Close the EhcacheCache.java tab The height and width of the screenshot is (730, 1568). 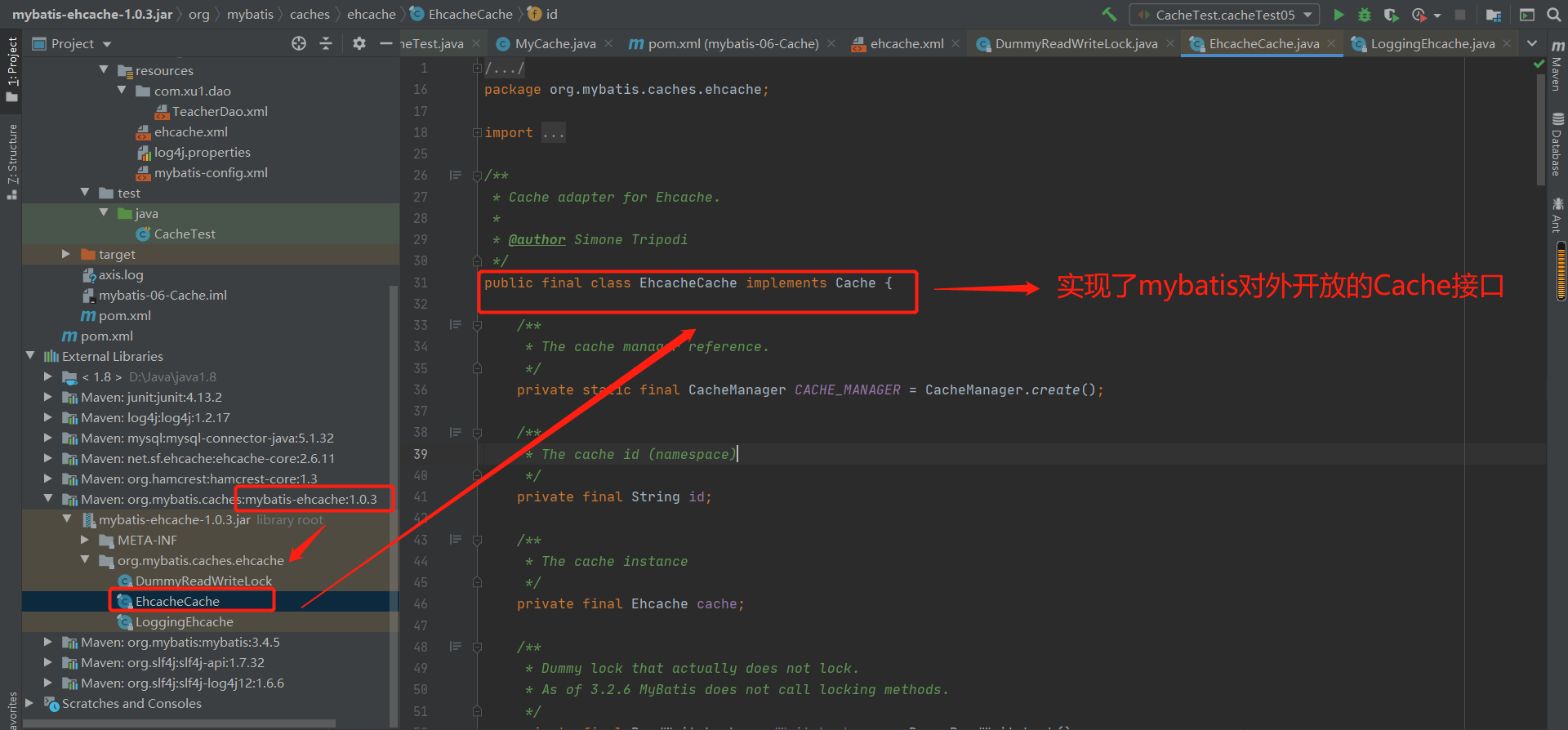[x=1331, y=43]
